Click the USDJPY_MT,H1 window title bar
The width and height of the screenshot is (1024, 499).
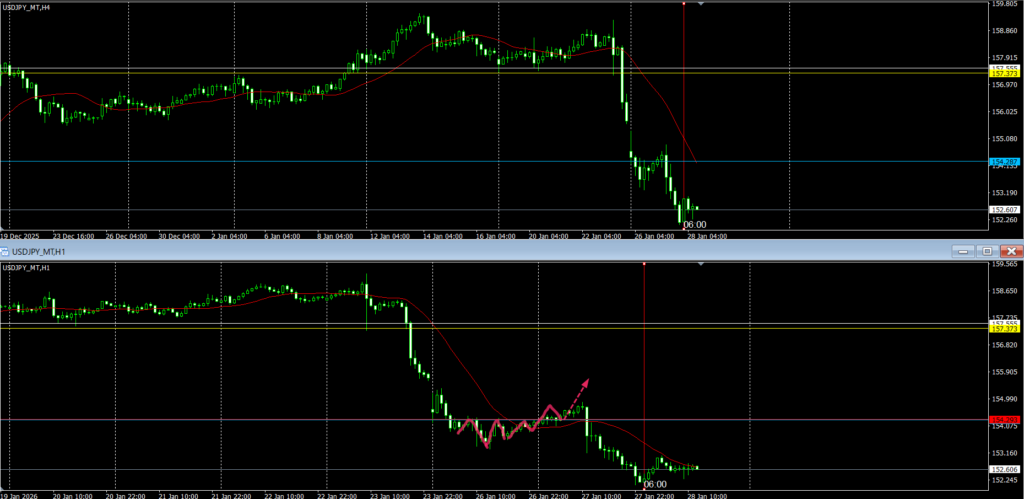[x=400, y=251]
